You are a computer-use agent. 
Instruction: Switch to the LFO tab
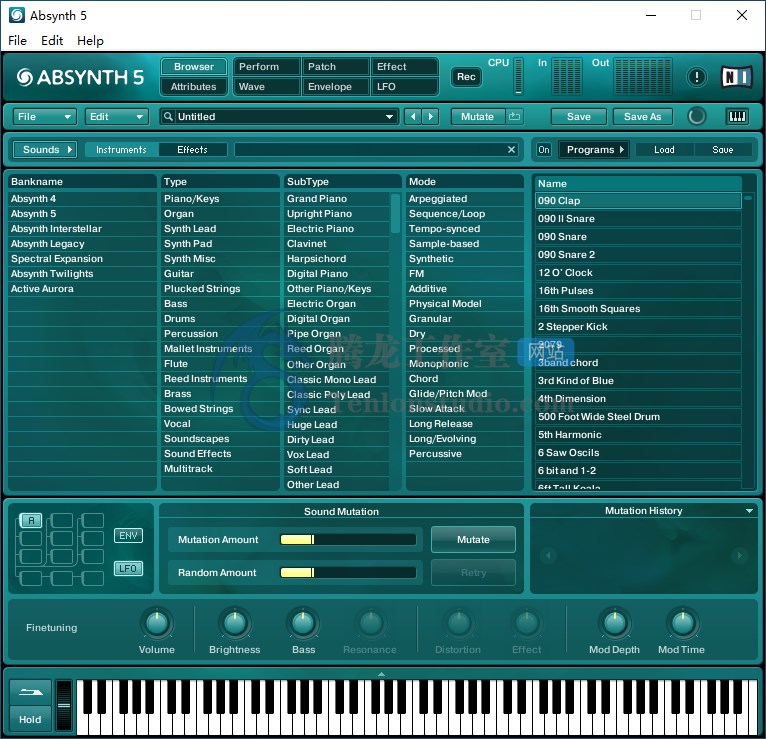[404, 86]
